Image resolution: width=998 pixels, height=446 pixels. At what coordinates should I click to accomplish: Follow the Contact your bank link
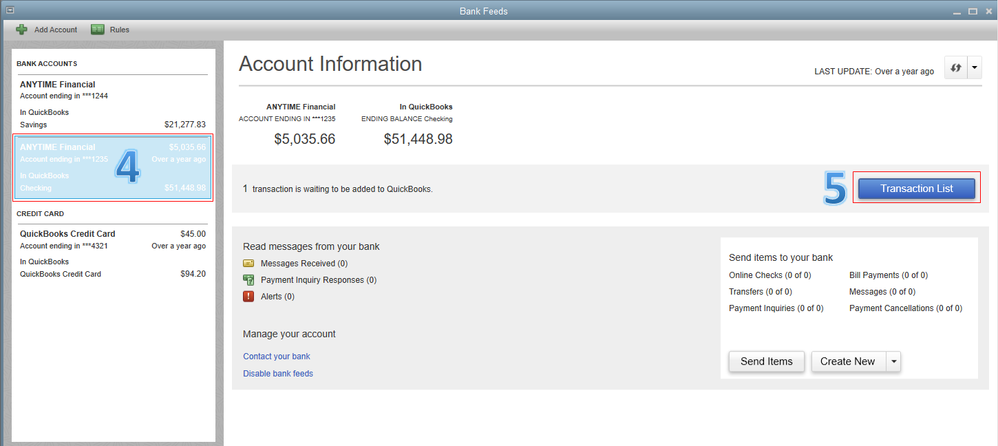click(276, 356)
